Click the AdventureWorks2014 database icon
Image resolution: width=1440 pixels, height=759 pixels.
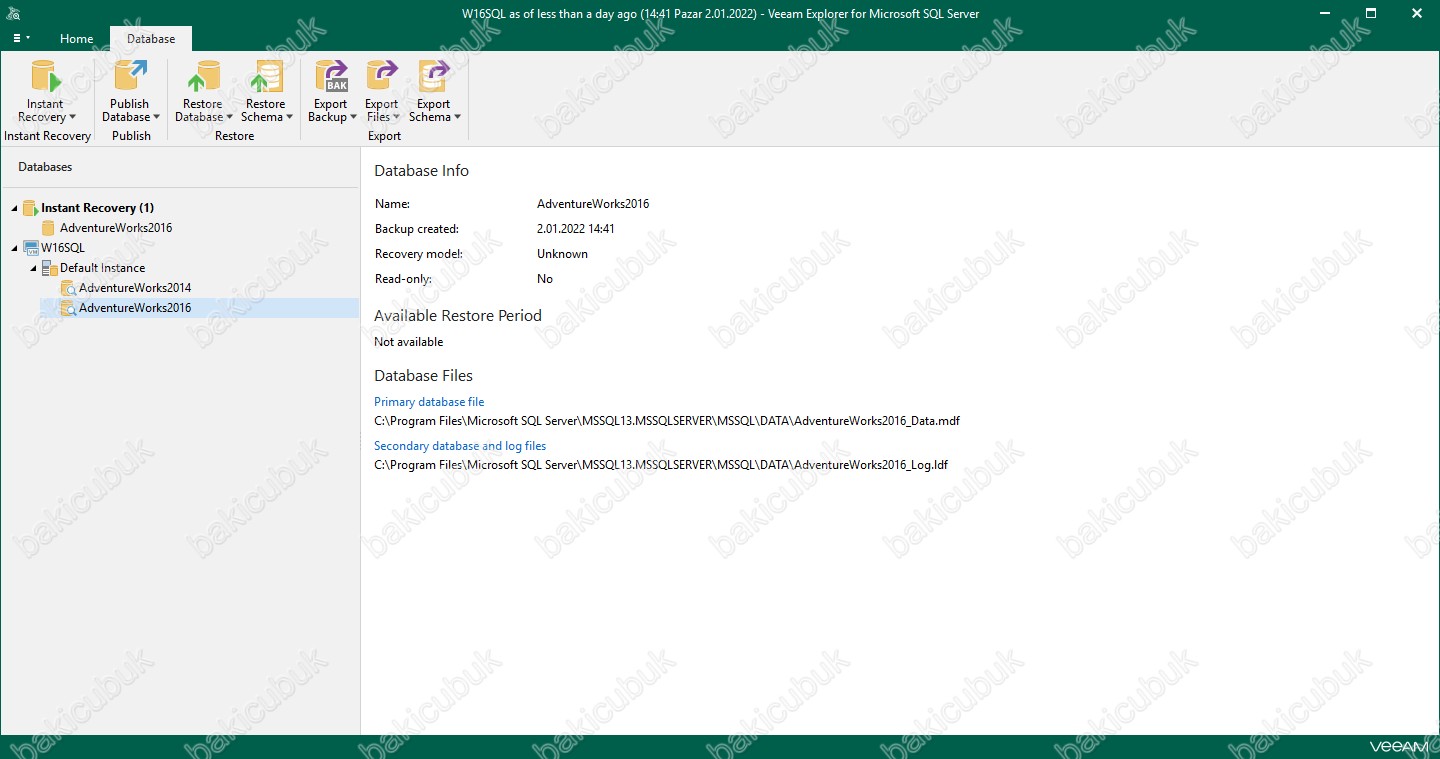(68, 288)
